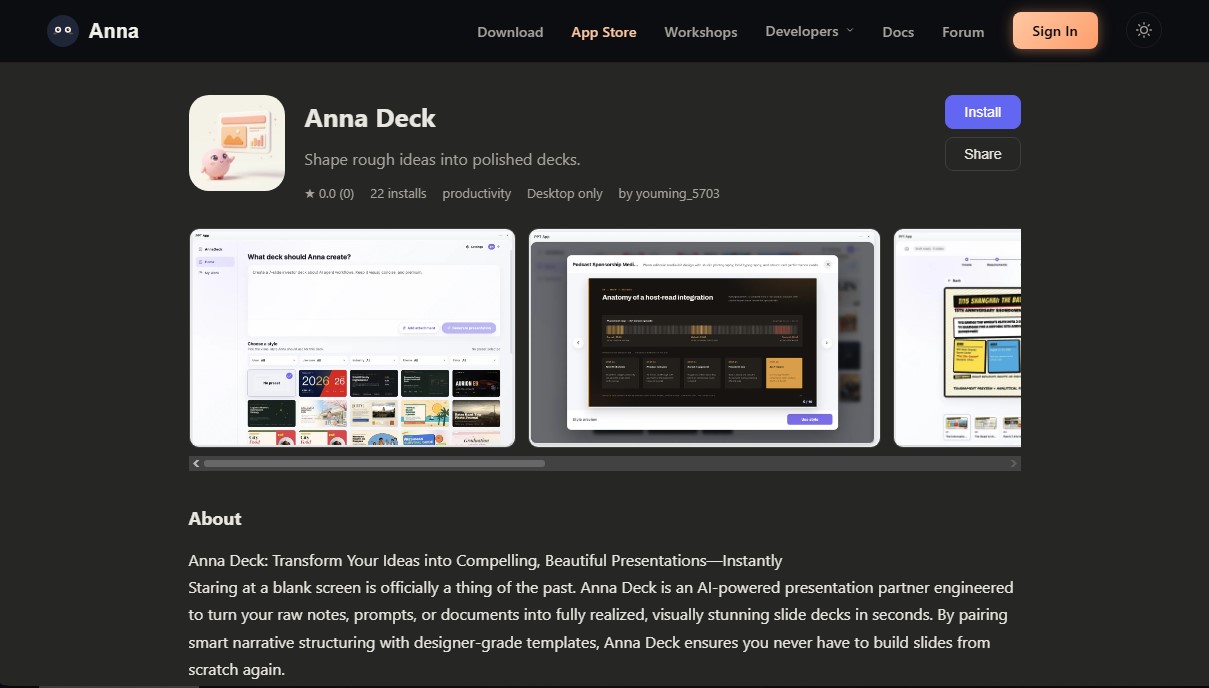Open the Docs page
The image size is (1209, 688).
(x=898, y=32)
